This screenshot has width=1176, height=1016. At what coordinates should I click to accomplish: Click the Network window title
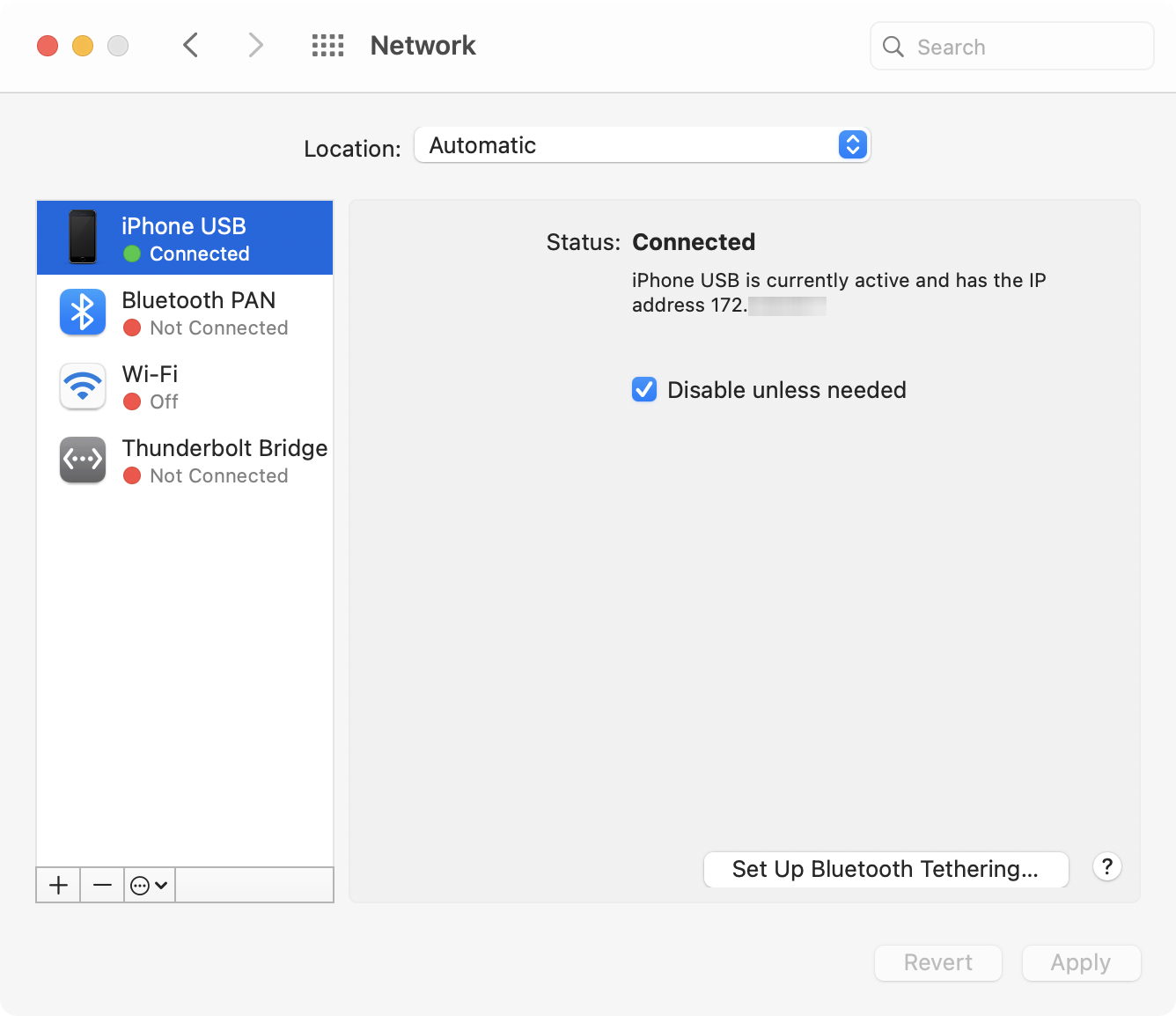click(423, 46)
